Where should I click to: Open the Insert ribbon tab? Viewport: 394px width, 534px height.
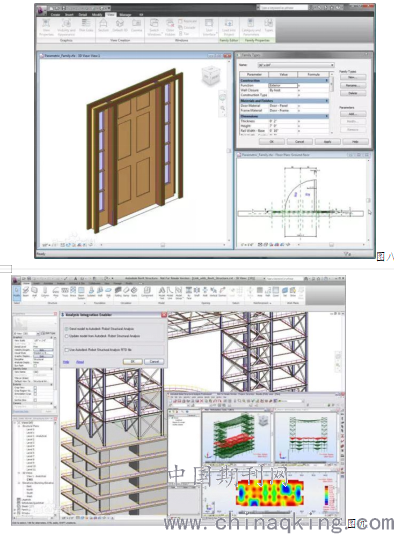[69, 15]
